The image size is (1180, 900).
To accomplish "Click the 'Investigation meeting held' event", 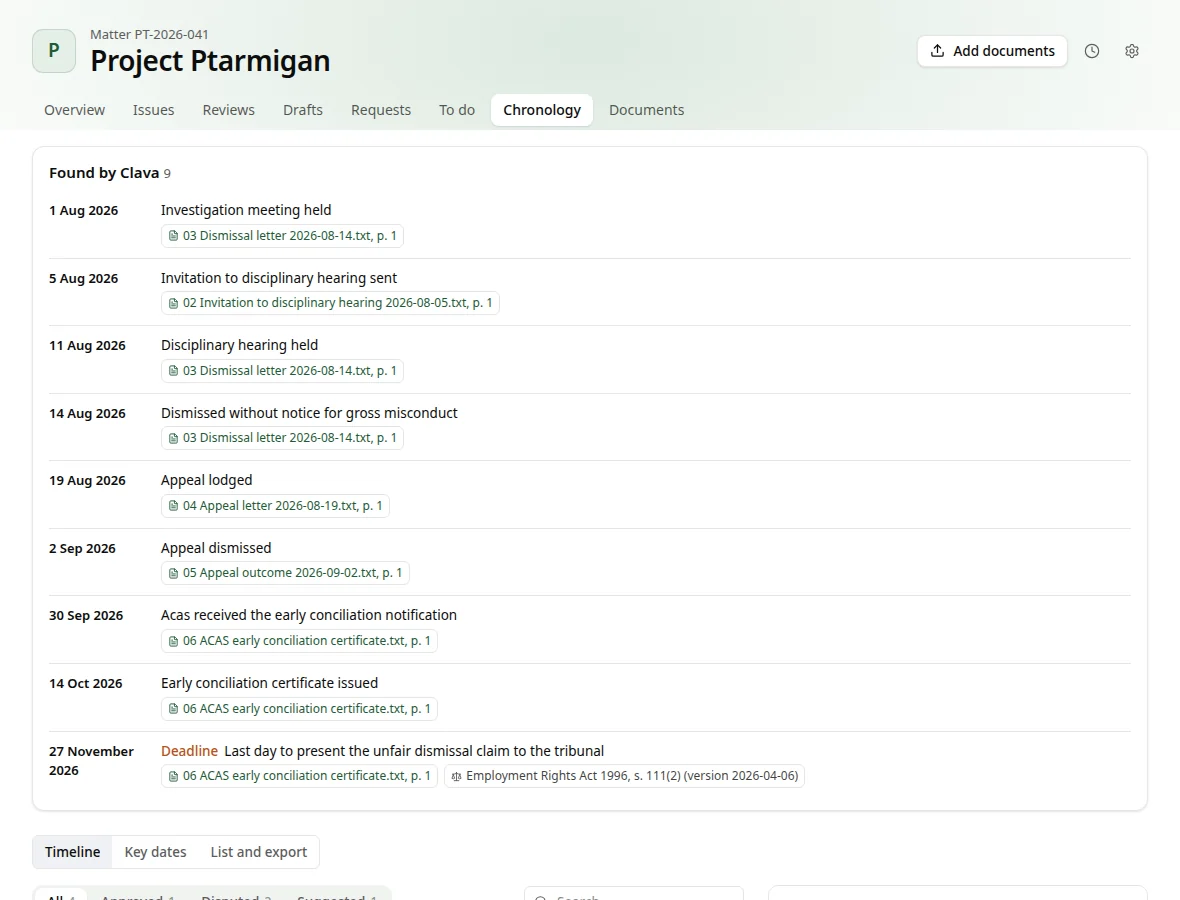I will [x=246, y=210].
